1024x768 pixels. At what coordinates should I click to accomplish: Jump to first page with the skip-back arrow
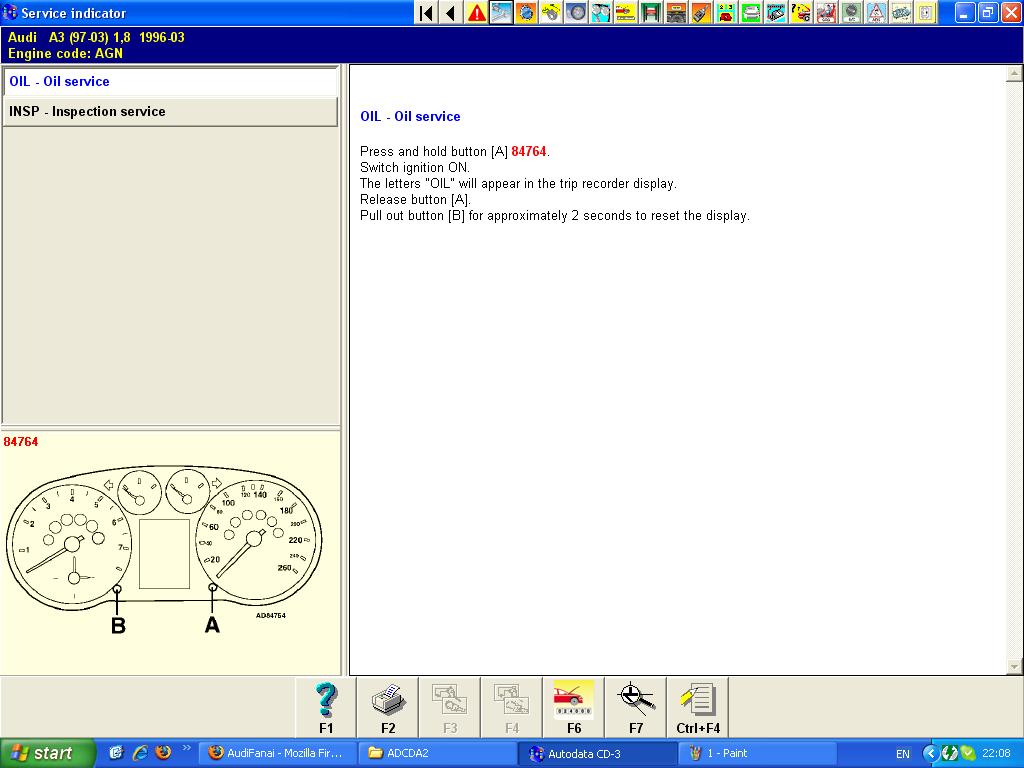click(426, 12)
